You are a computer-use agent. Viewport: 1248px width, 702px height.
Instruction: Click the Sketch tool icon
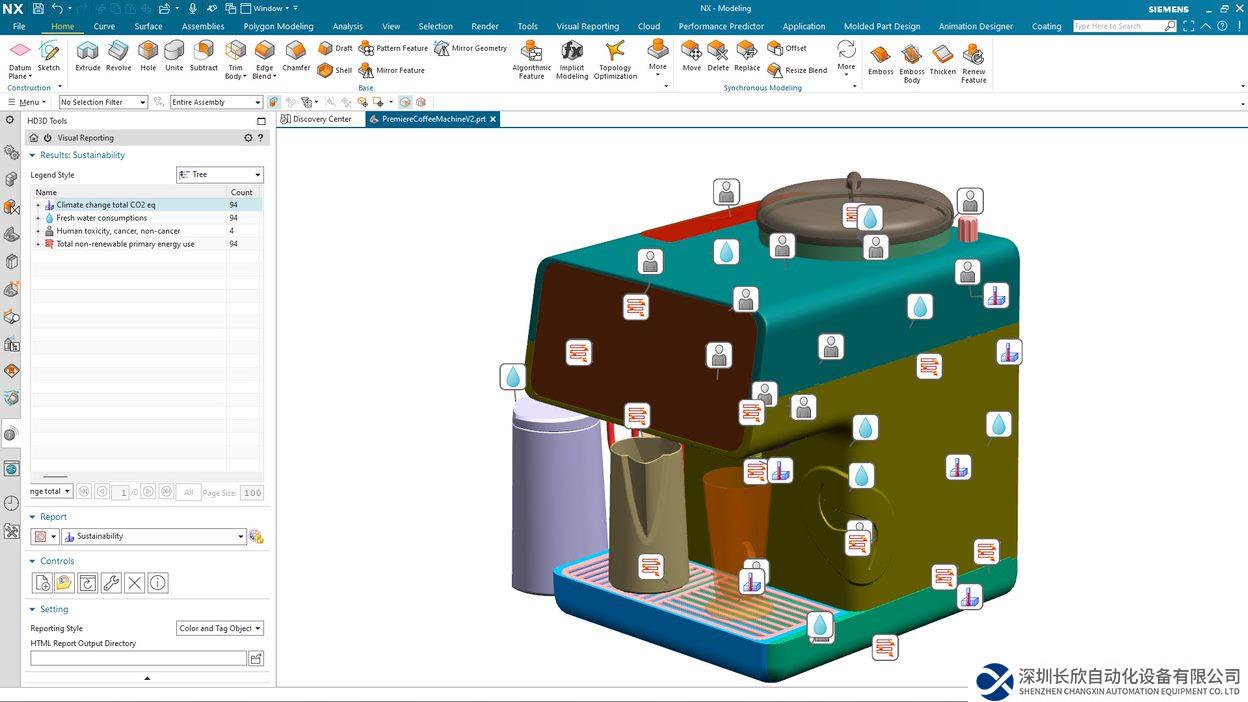pyautogui.click(x=49, y=55)
